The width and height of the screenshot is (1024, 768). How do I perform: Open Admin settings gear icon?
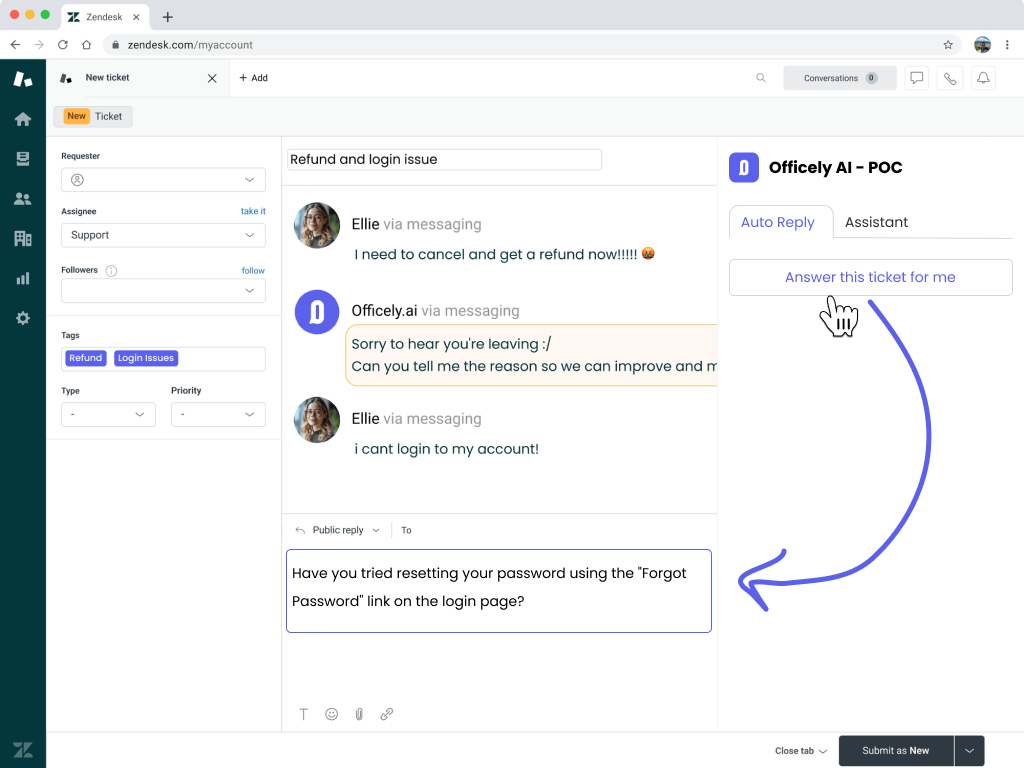(22, 318)
